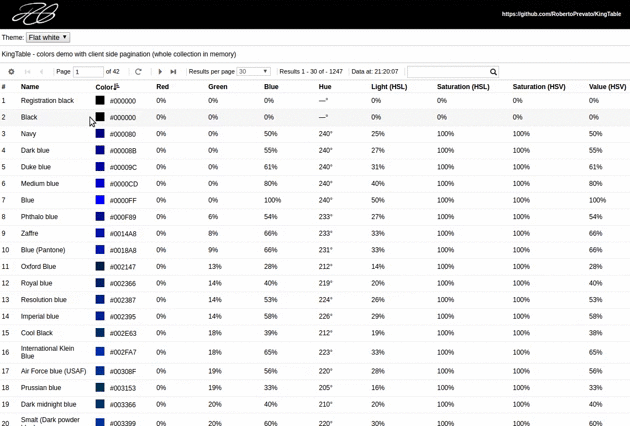Screen dimensions: 630x426
Task: Click the Oxford Blue color swatch
Action: (100, 266)
